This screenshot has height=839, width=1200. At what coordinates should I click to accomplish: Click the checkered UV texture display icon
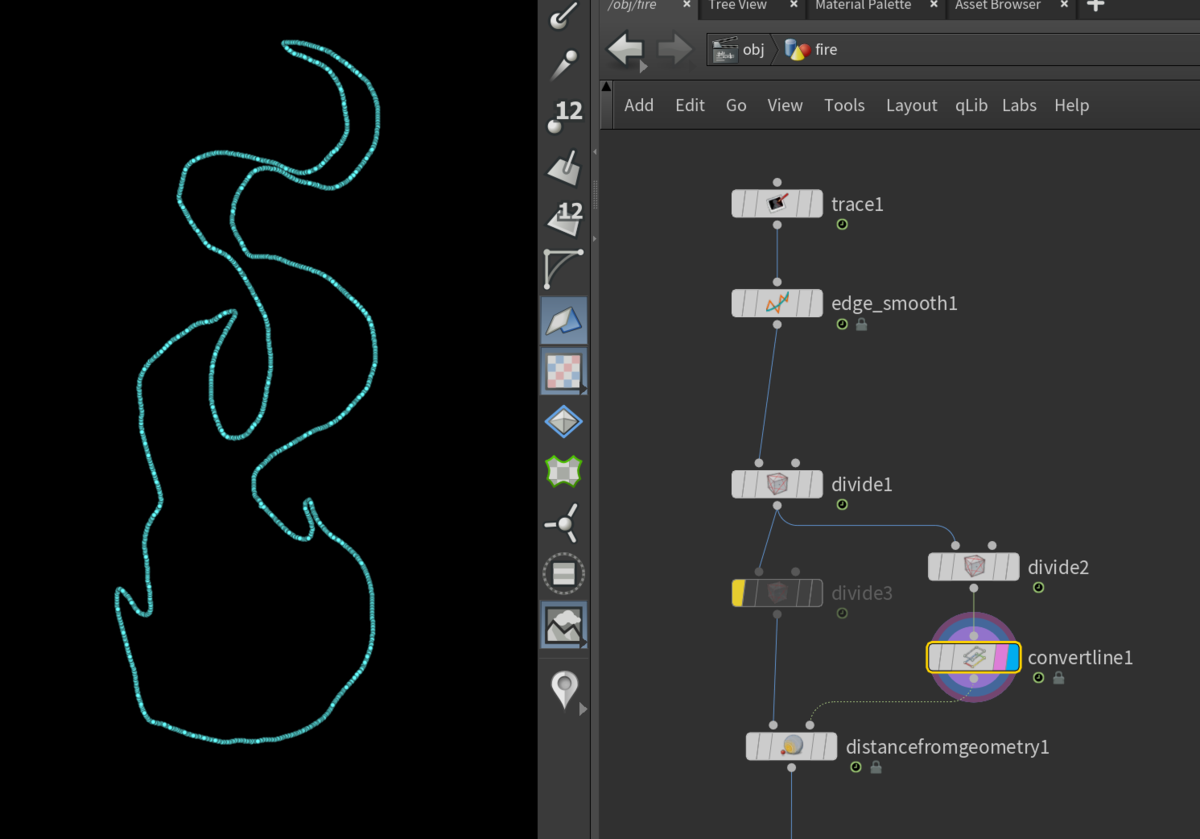563,371
